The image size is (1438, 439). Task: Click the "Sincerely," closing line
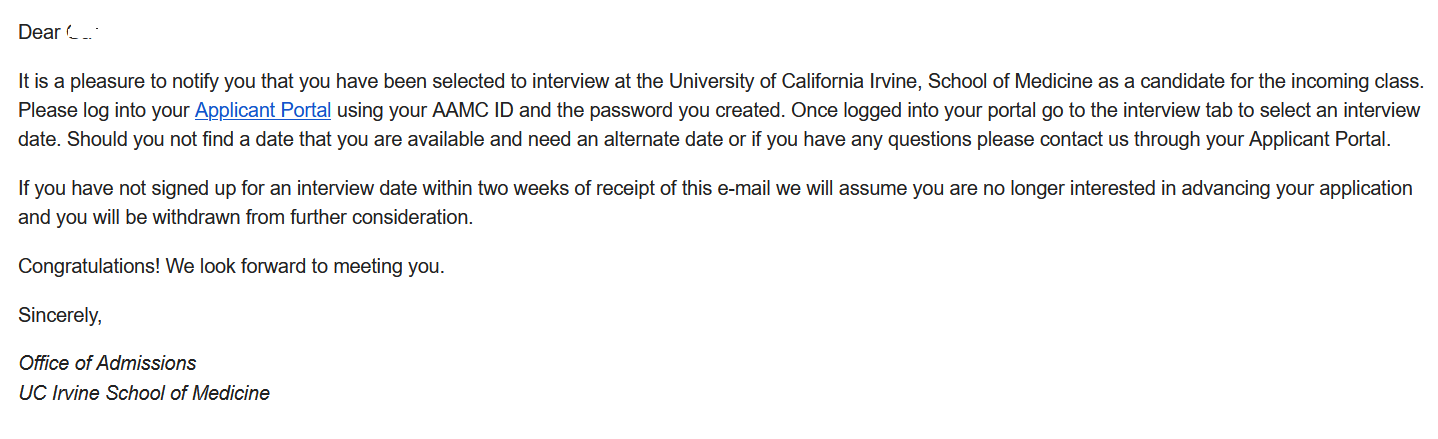pyautogui.click(x=60, y=315)
